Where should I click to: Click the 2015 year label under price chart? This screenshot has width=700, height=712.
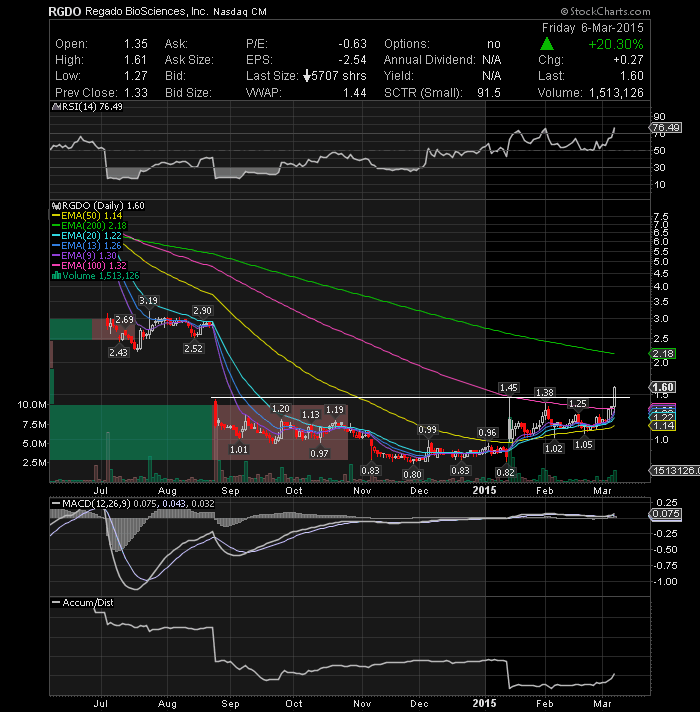coord(484,490)
